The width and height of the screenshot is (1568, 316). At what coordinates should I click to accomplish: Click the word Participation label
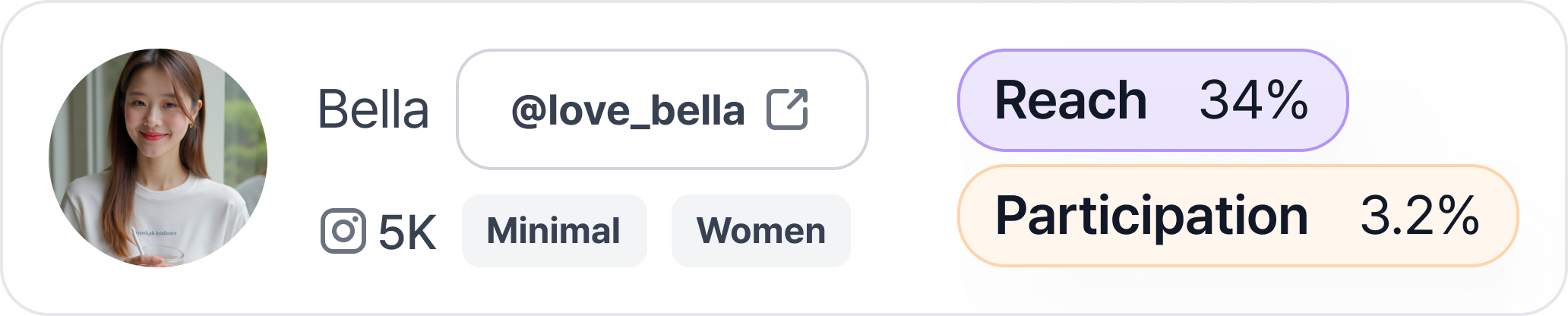pyautogui.click(x=1151, y=216)
